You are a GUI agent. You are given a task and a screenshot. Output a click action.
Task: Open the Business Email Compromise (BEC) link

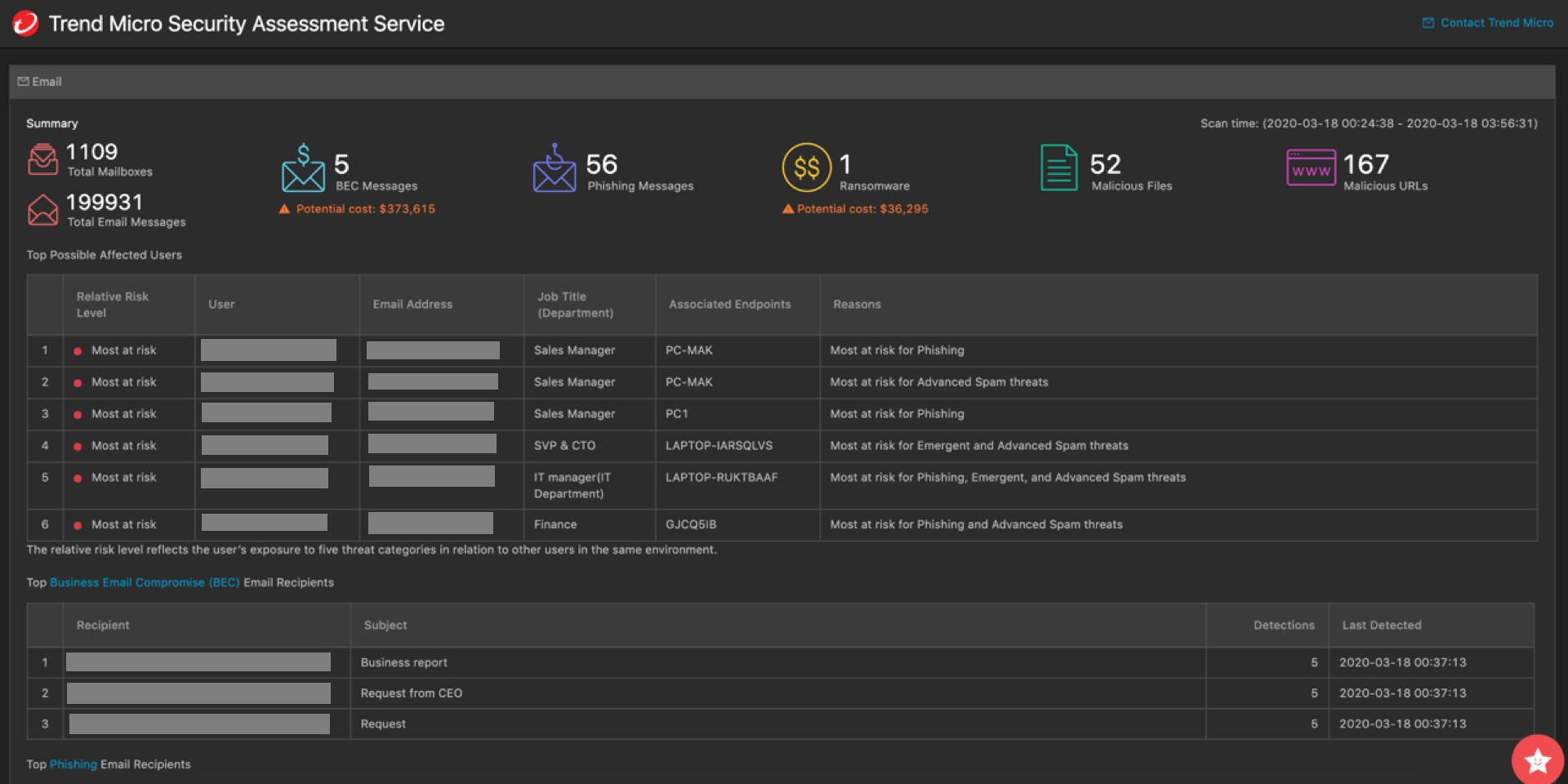[x=145, y=582]
